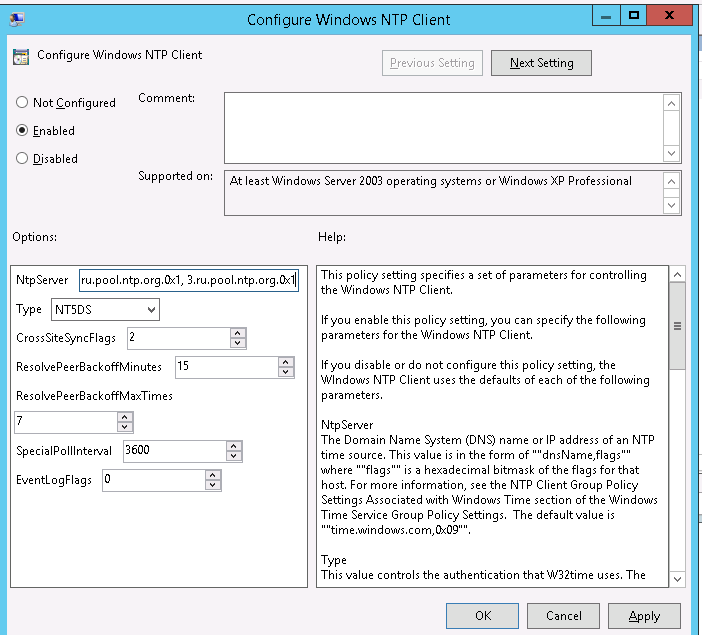This screenshot has height=635, width=702.
Task: Click the NtpServer heading in Help text
Action: tap(347, 425)
